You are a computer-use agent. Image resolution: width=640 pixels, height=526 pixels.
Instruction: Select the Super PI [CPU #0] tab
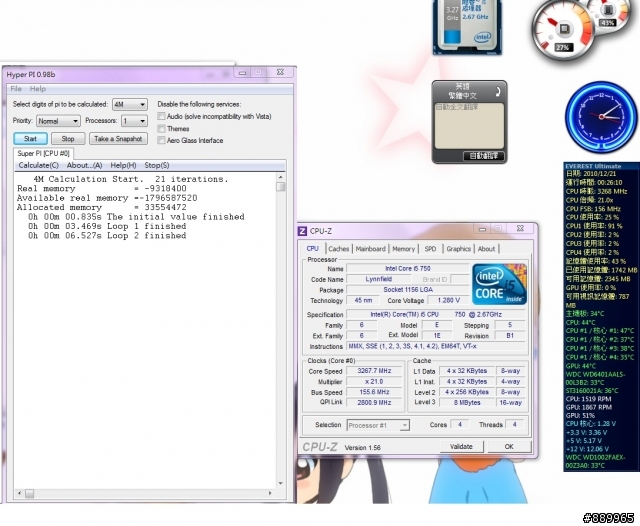43,154
